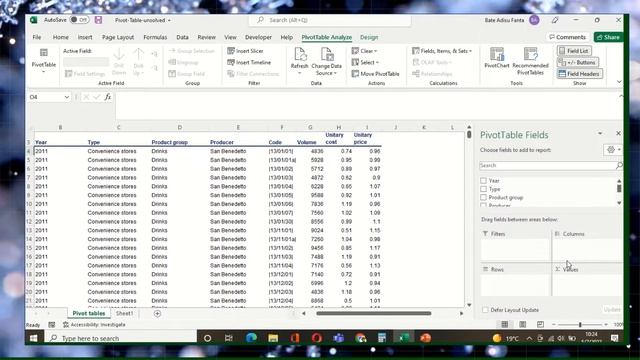Toggle the AutoSave switch
Viewport: 640px width, 360px height.
tap(79, 20)
